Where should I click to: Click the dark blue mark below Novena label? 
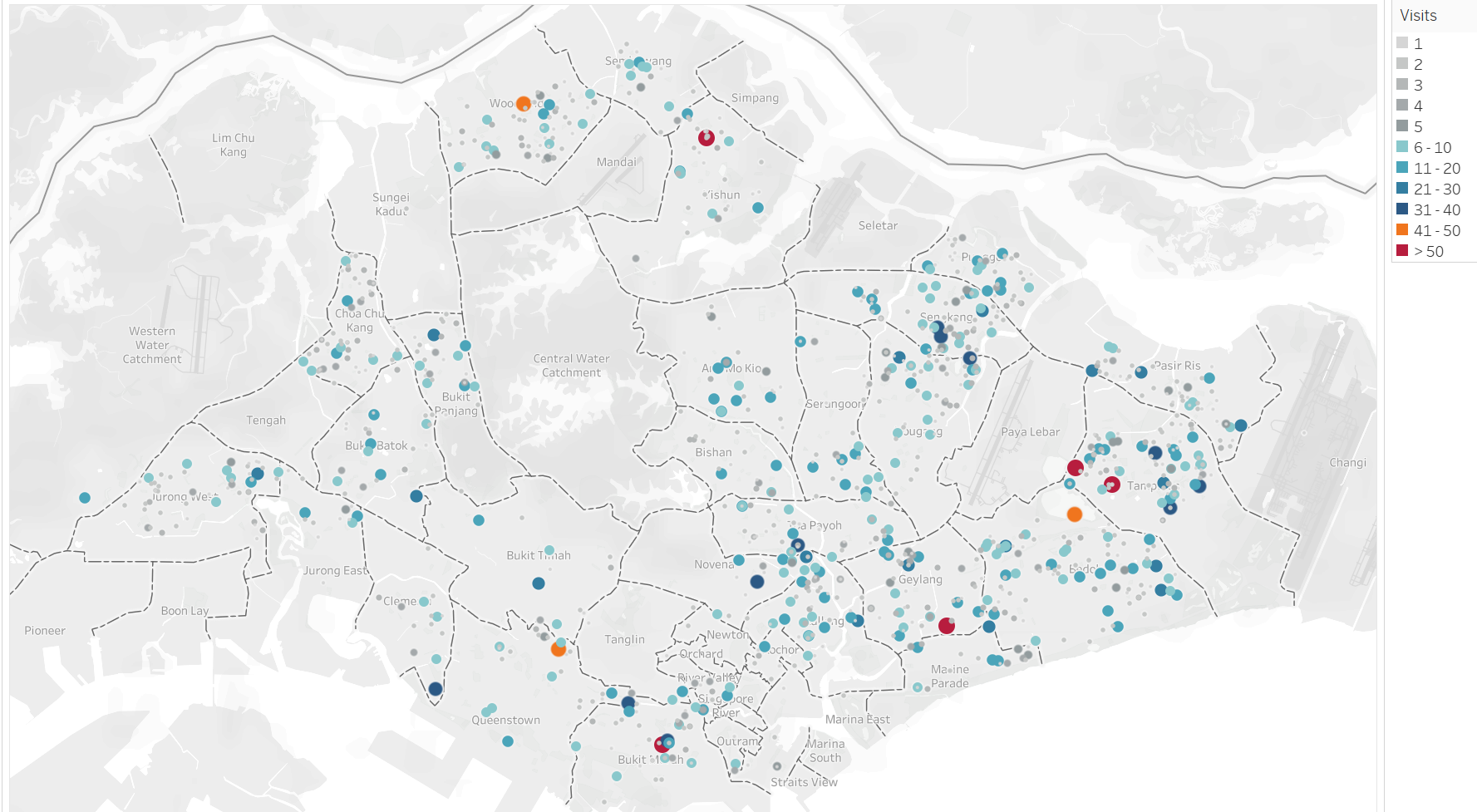click(757, 582)
